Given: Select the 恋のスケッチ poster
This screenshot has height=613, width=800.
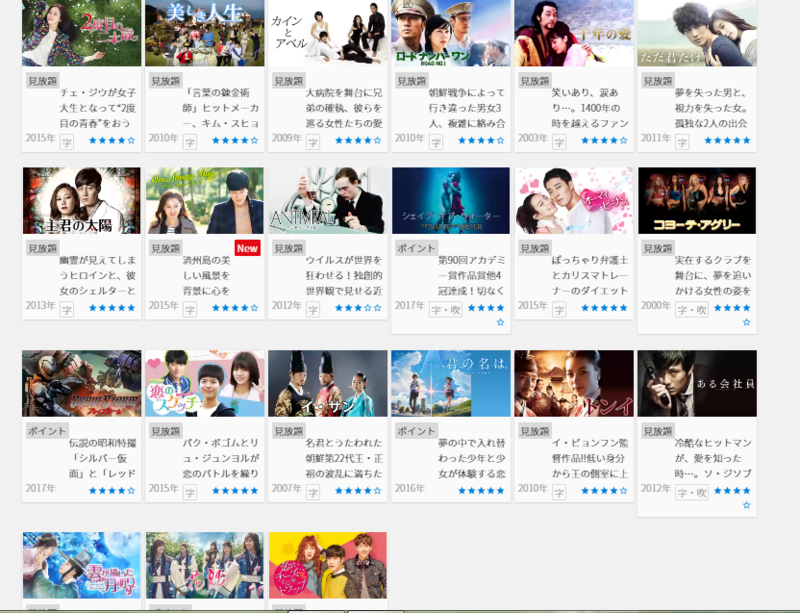Looking at the screenshot, I should pos(205,383).
